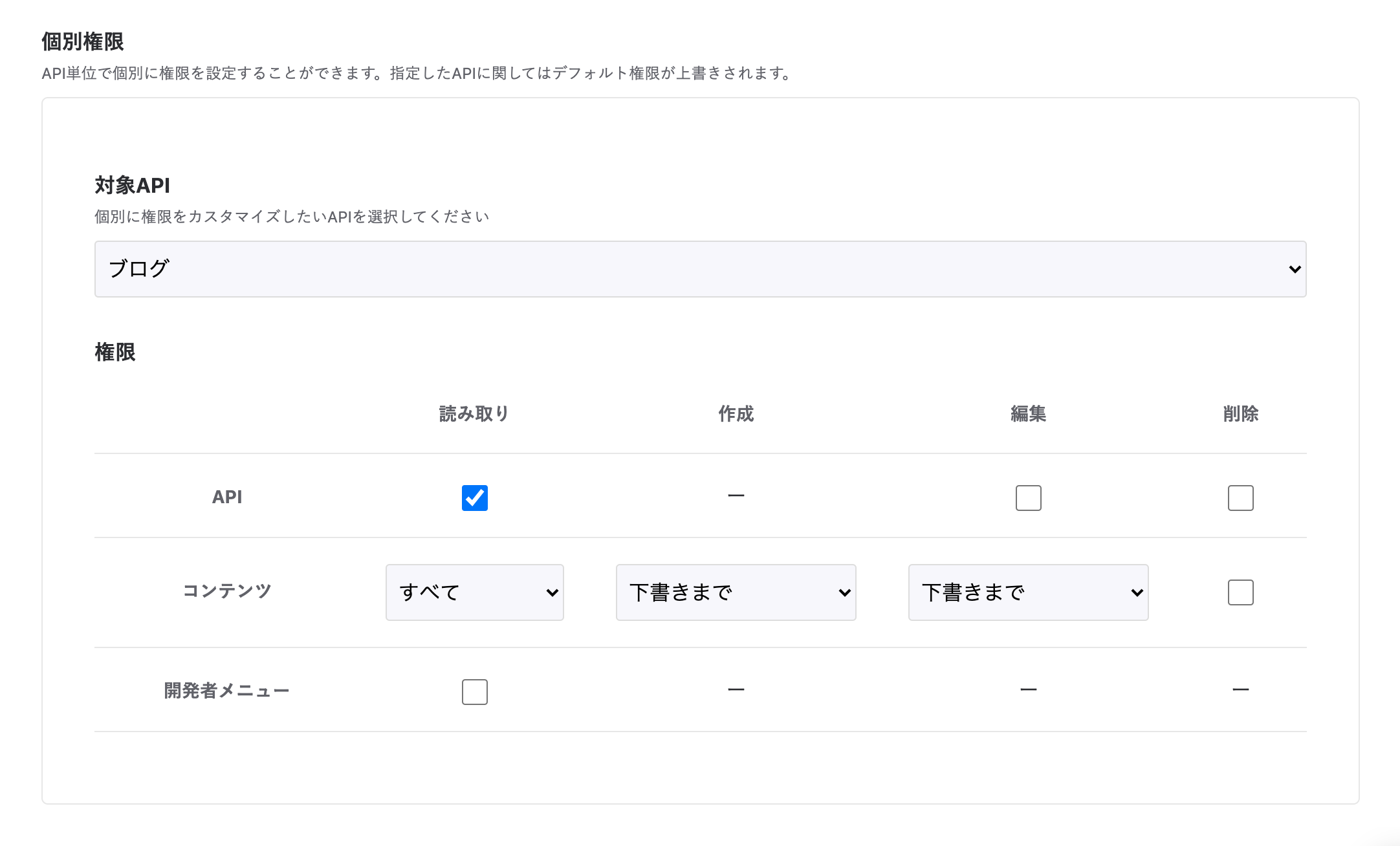Screen dimensions: 1400x846
Task: Expand コンテンツ 編集 下書きまで dropdown
Action: [1028, 592]
